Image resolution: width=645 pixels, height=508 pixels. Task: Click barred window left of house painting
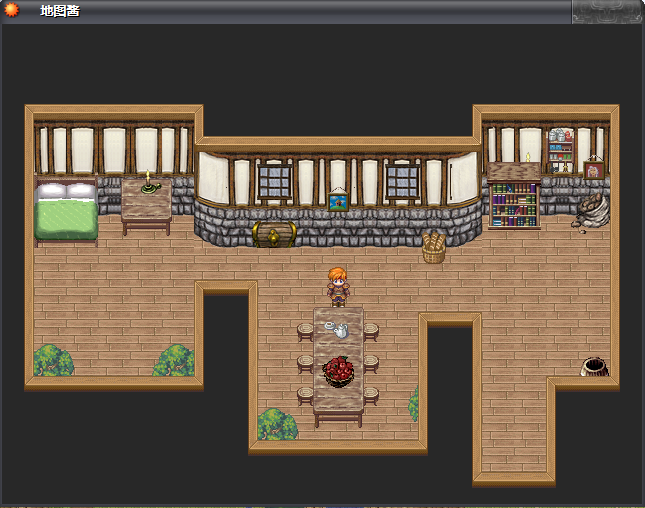point(275,181)
